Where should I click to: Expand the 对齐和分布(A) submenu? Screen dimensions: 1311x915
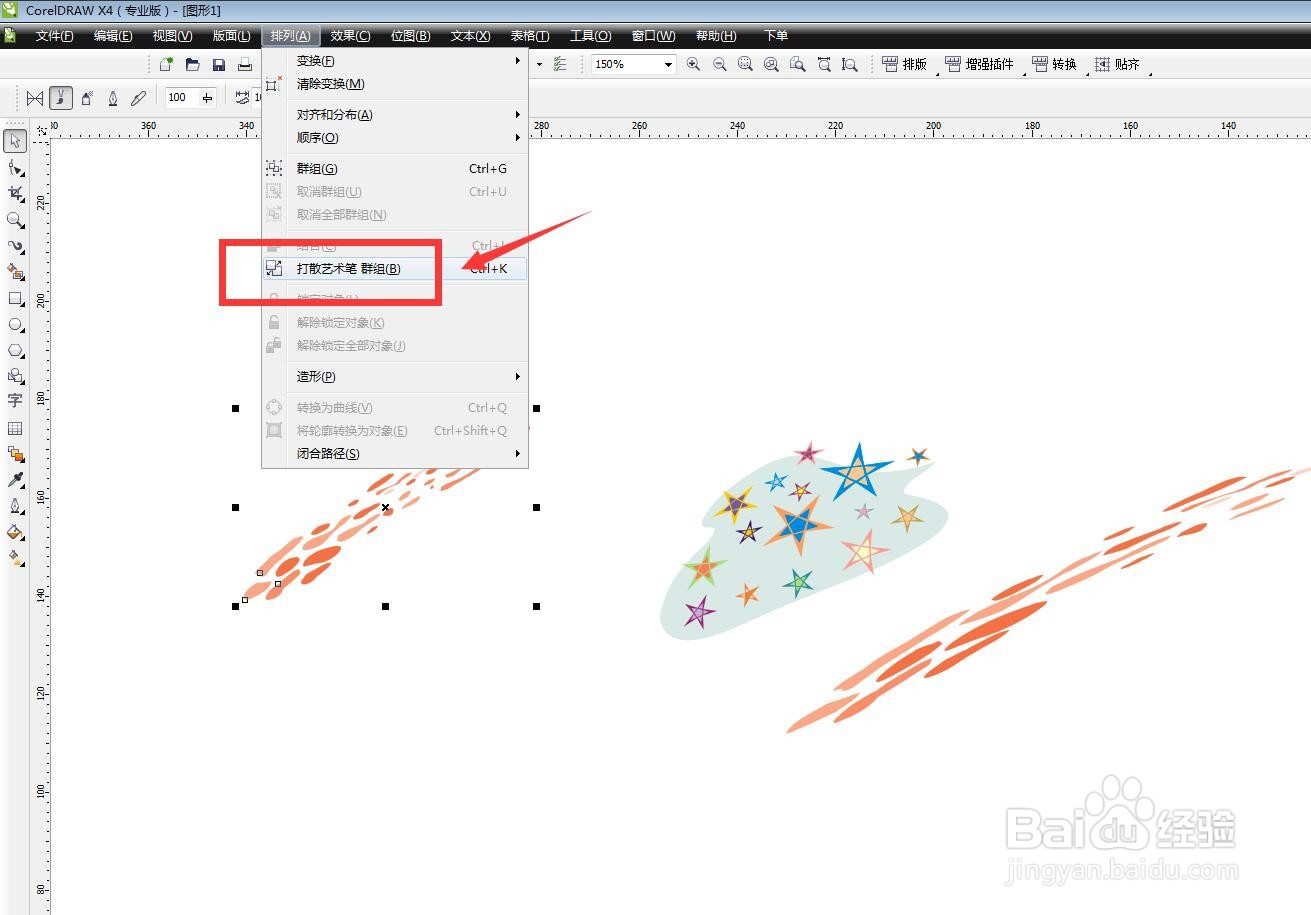[395, 115]
